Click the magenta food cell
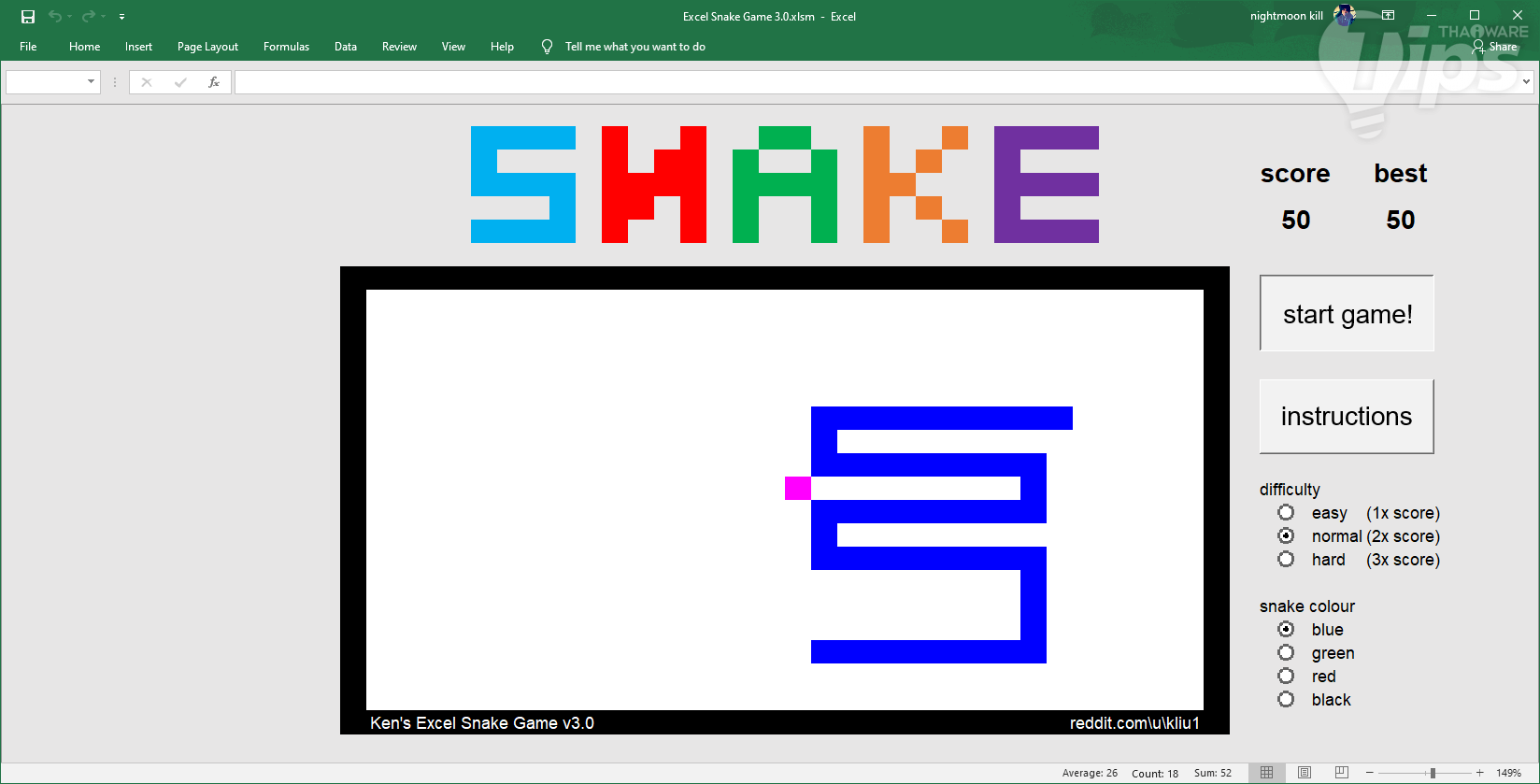This screenshot has height=784, width=1540. (798, 488)
